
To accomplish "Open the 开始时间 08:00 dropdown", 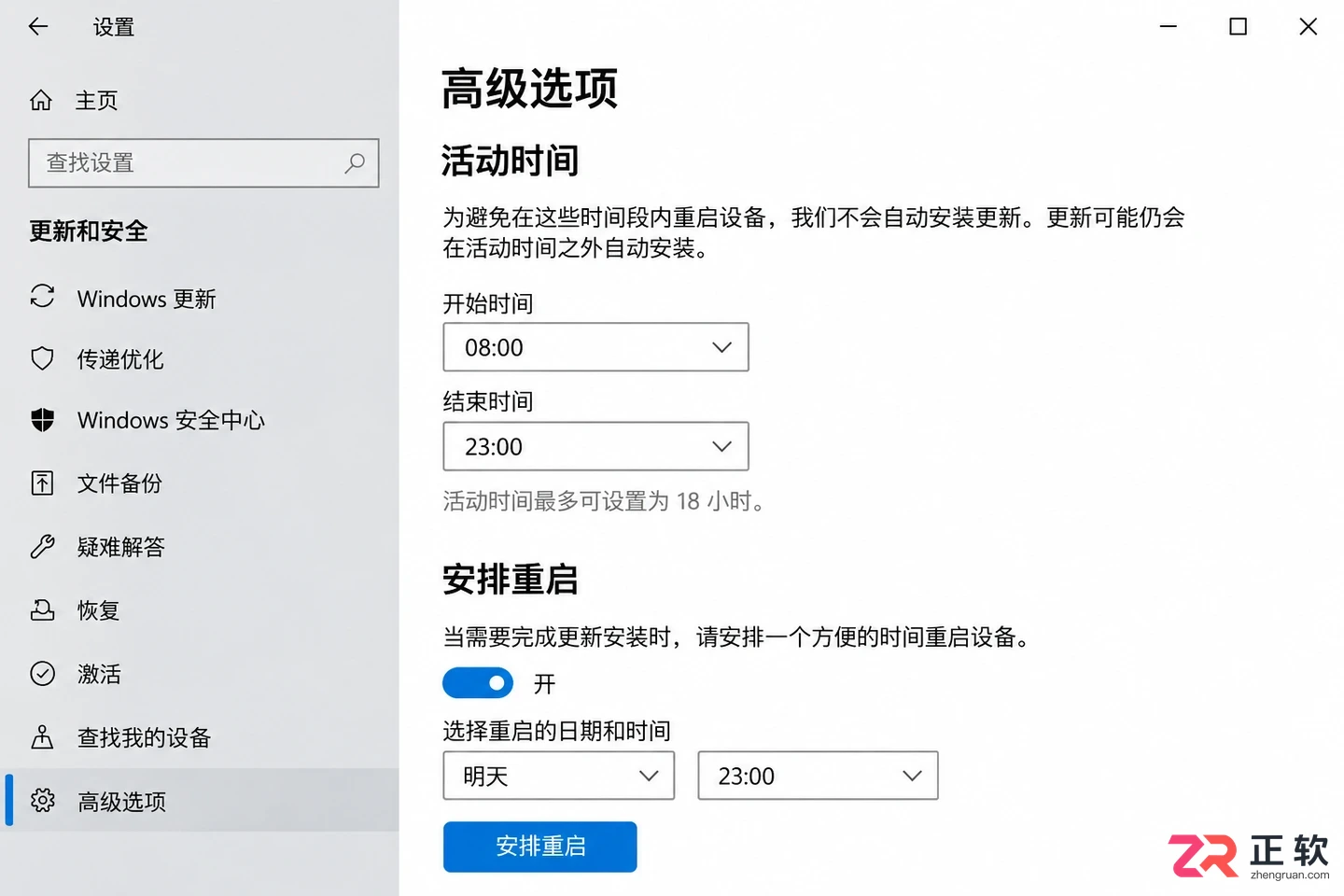I will click(595, 347).
